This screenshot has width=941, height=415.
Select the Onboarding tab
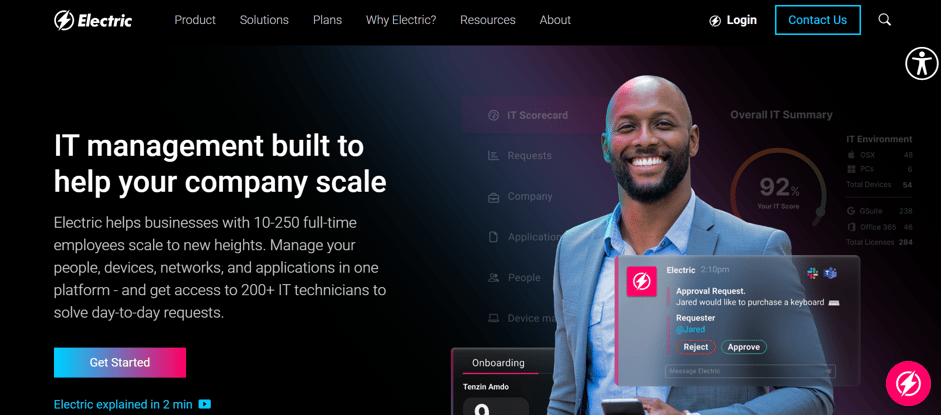498,363
